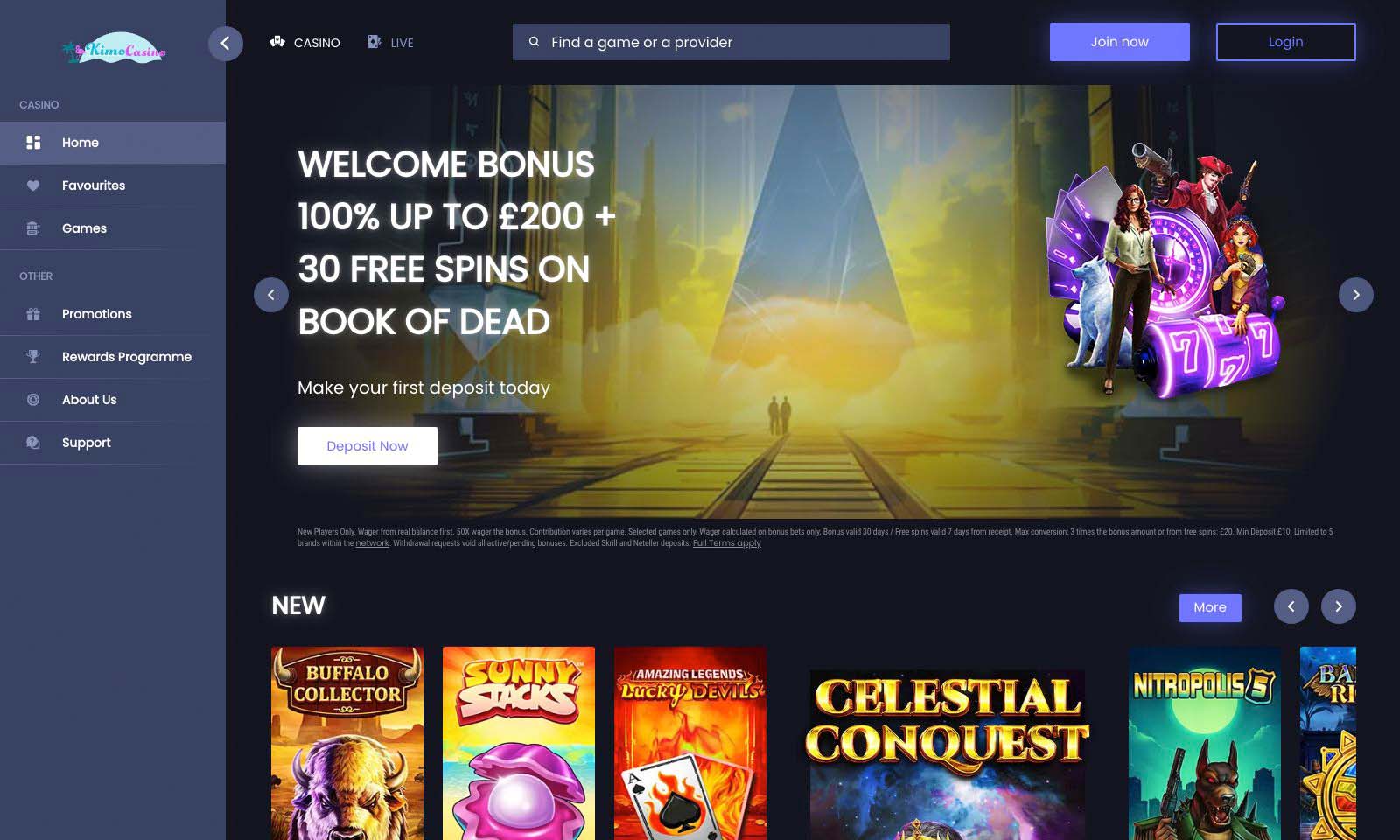Show the previous banner slide
The image size is (1400, 840).
[271, 295]
